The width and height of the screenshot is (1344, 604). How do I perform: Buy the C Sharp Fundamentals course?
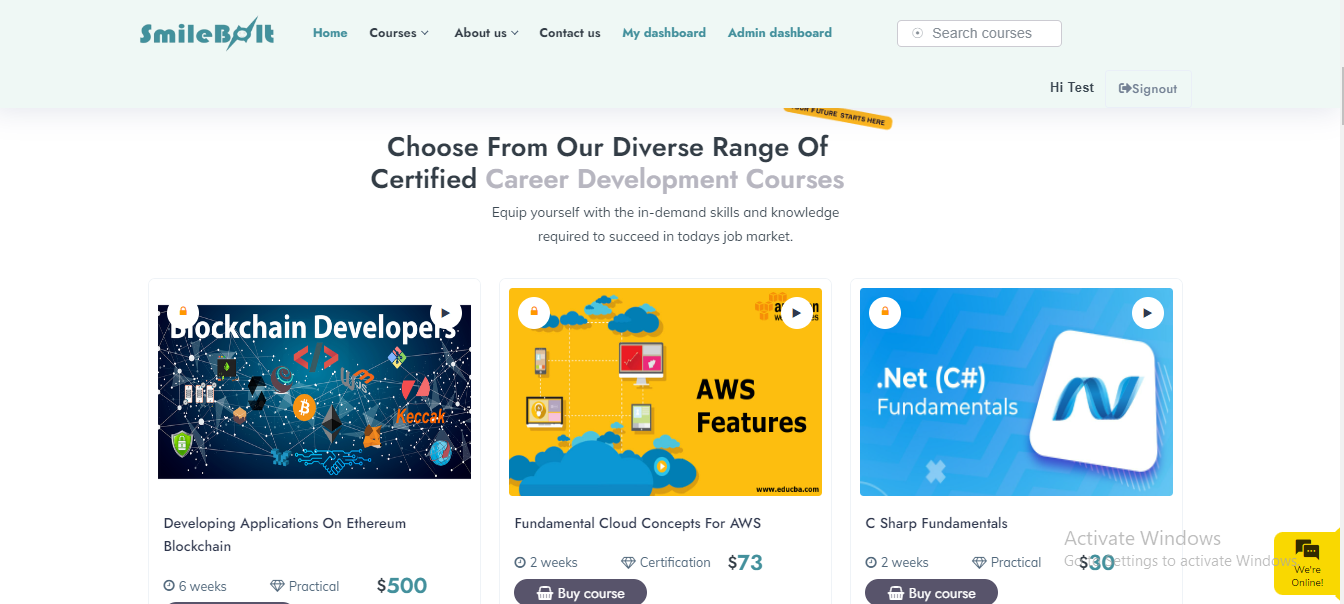tap(931, 593)
